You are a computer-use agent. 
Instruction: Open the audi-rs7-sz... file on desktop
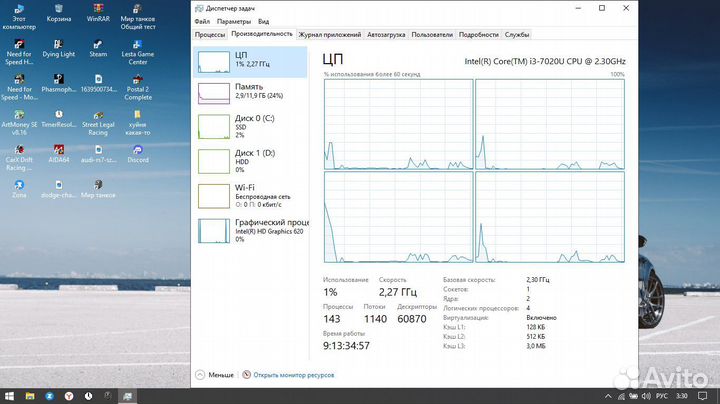tap(98, 155)
